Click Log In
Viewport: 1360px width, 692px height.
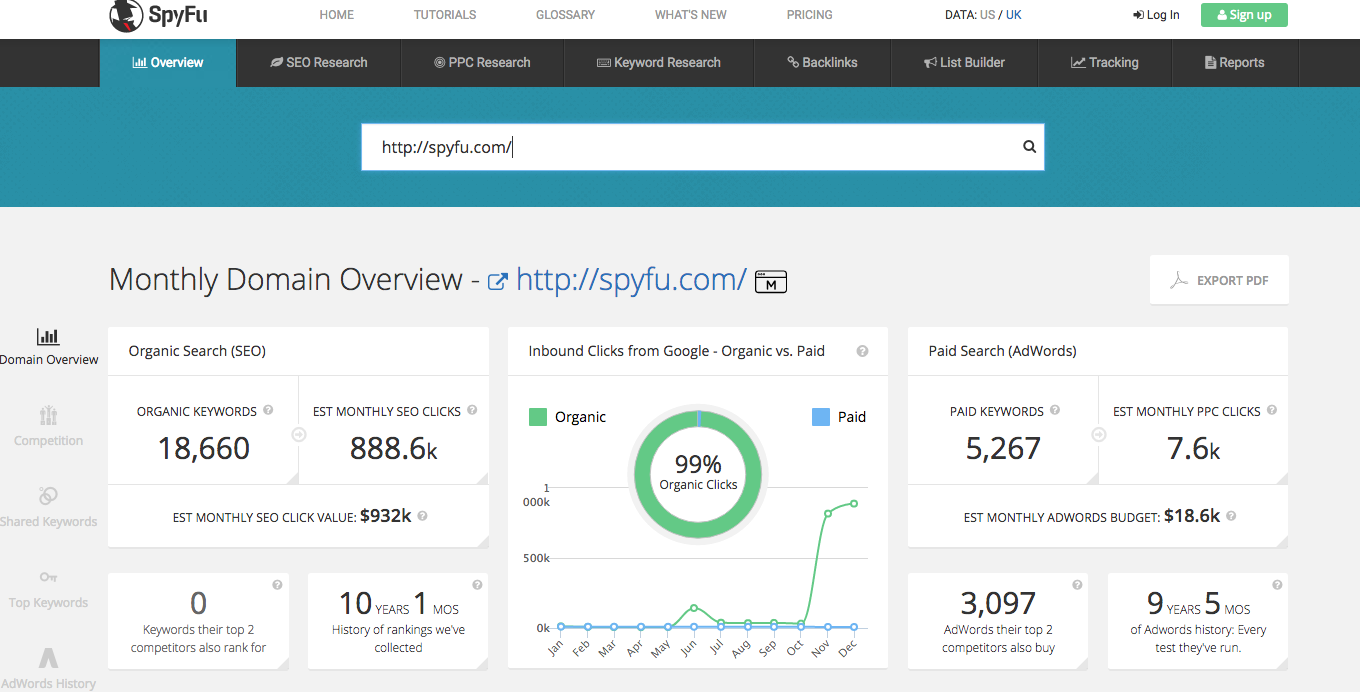pyautogui.click(x=1156, y=15)
